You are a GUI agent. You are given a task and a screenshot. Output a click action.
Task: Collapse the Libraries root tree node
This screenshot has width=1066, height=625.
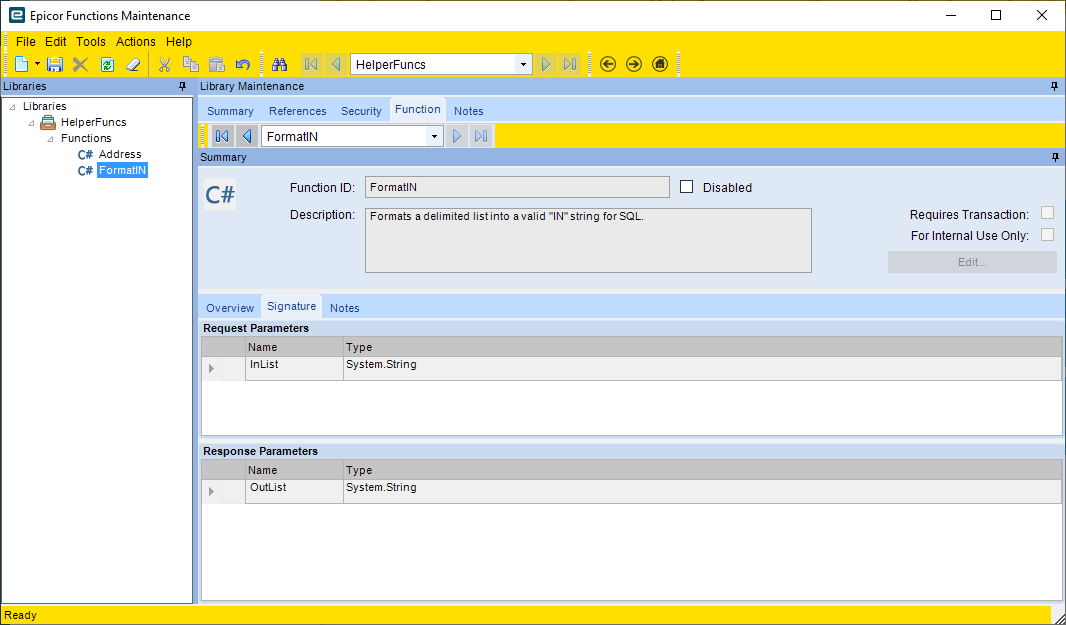(x=13, y=107)
